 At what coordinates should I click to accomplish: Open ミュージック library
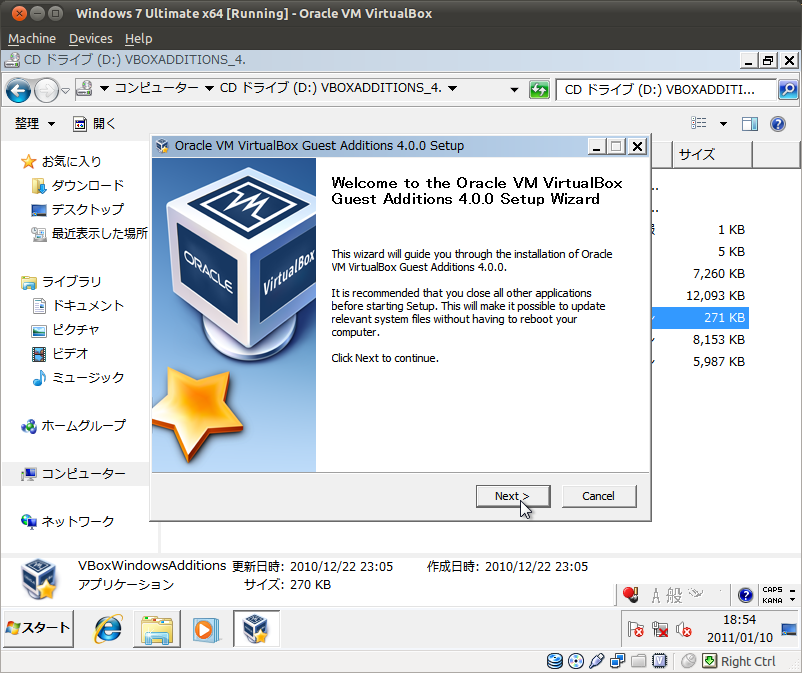[78, 378]
